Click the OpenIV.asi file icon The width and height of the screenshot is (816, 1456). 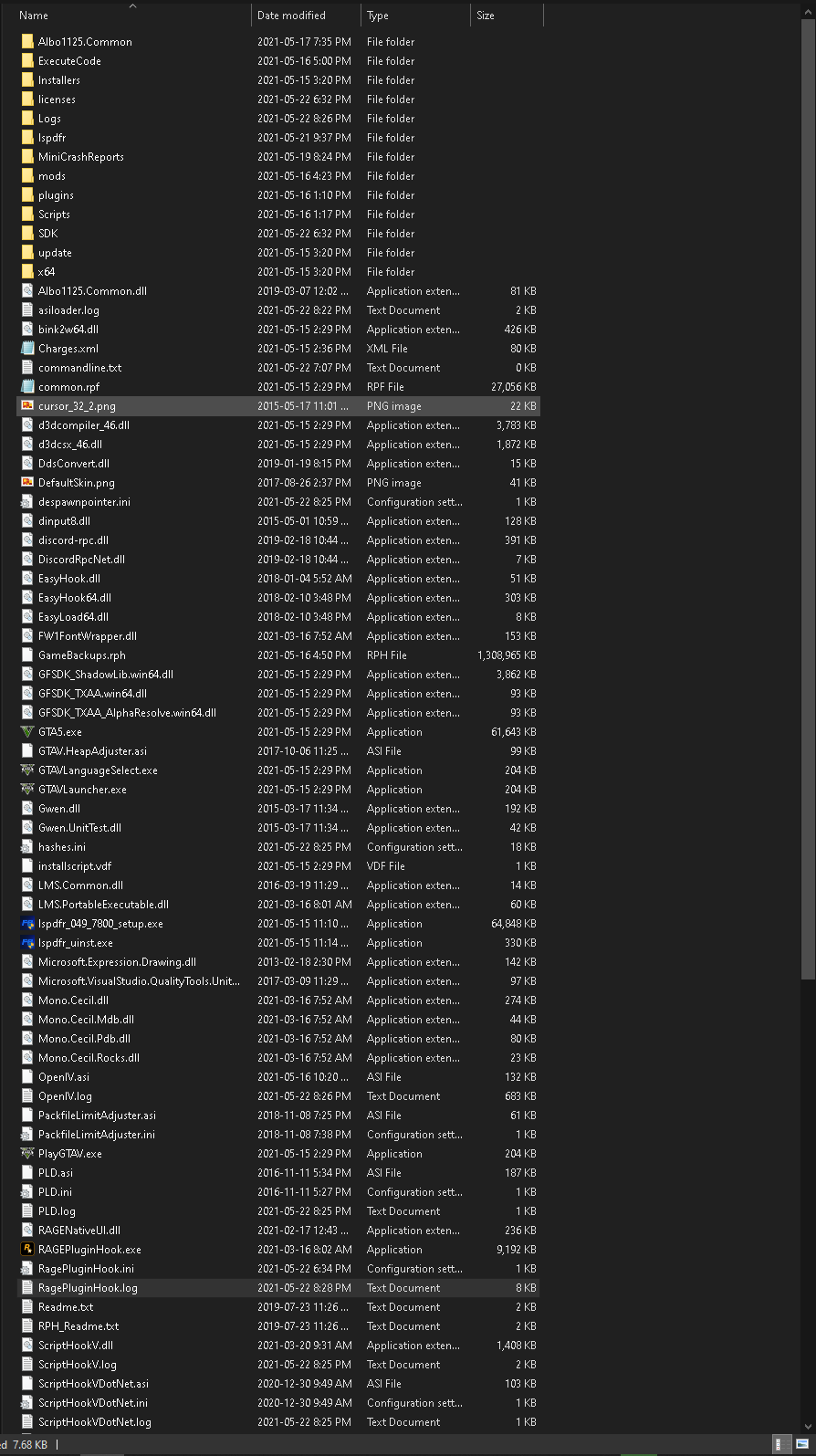point(27,1077)
